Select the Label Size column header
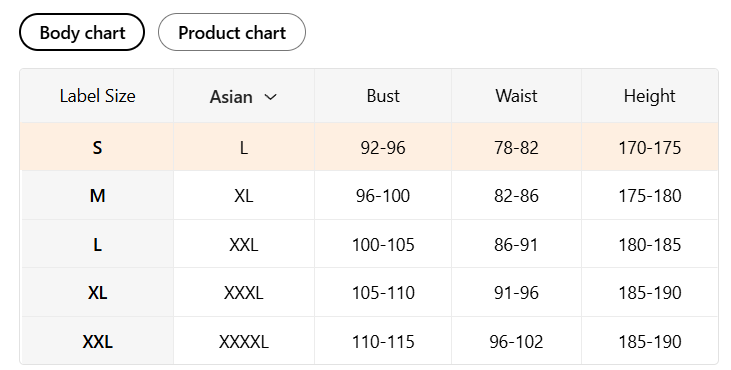 97,96
